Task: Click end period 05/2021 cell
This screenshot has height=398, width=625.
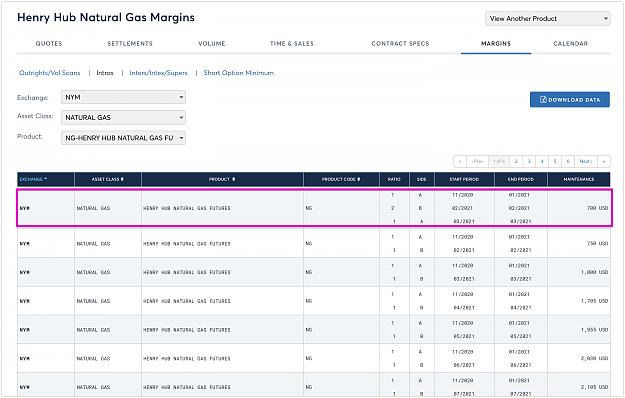Action: 521,336
